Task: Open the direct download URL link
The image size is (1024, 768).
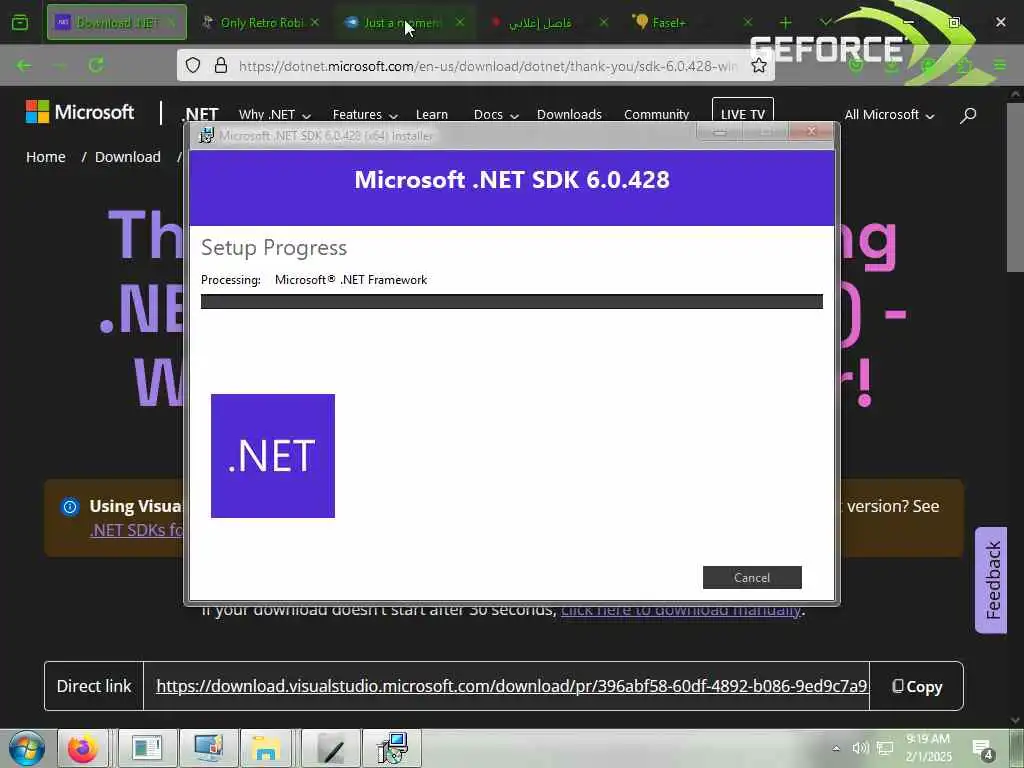Action: tap(513, 686)
